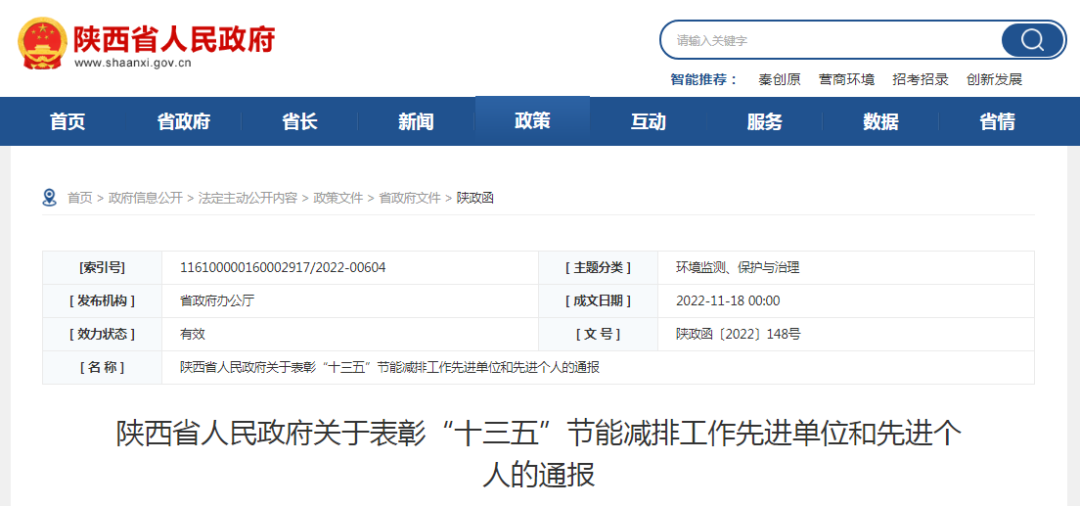Image resolution: width=1080 pixels, height=506 pixels.
Task: Click the 有效 validity status value
Action: click(x=193, y=335)
